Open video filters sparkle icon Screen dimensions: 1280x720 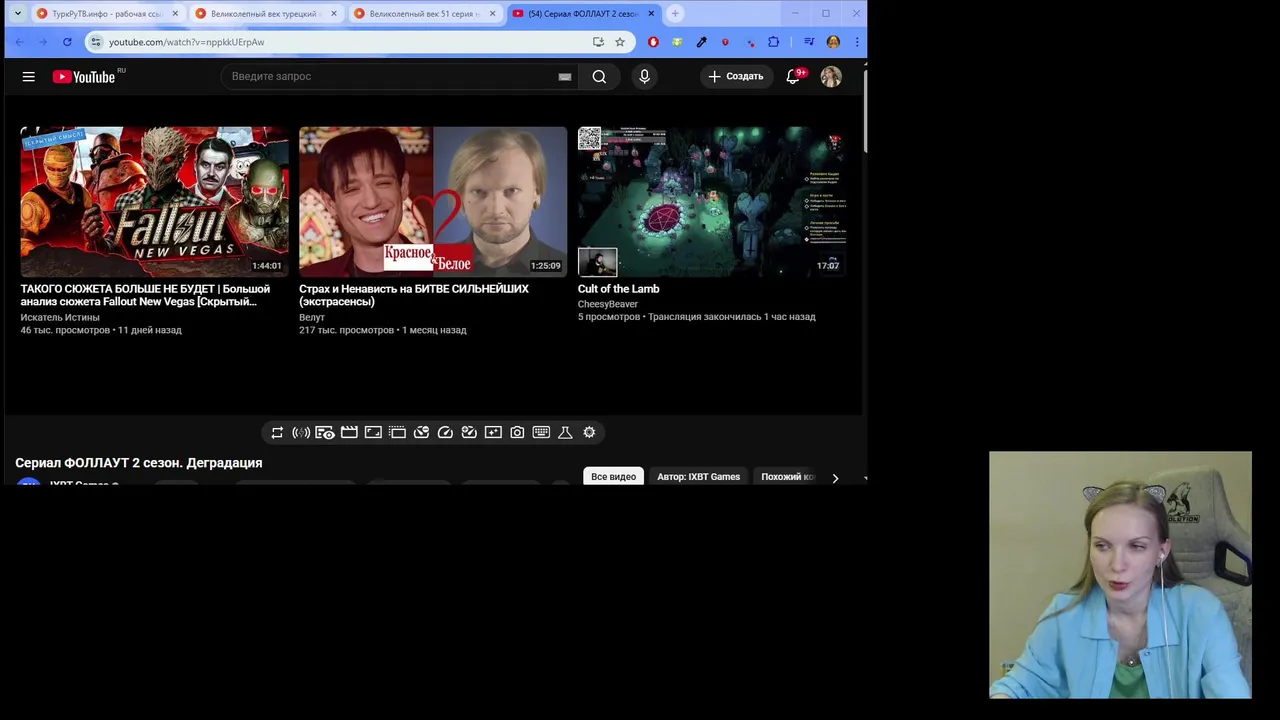(493, 432)
